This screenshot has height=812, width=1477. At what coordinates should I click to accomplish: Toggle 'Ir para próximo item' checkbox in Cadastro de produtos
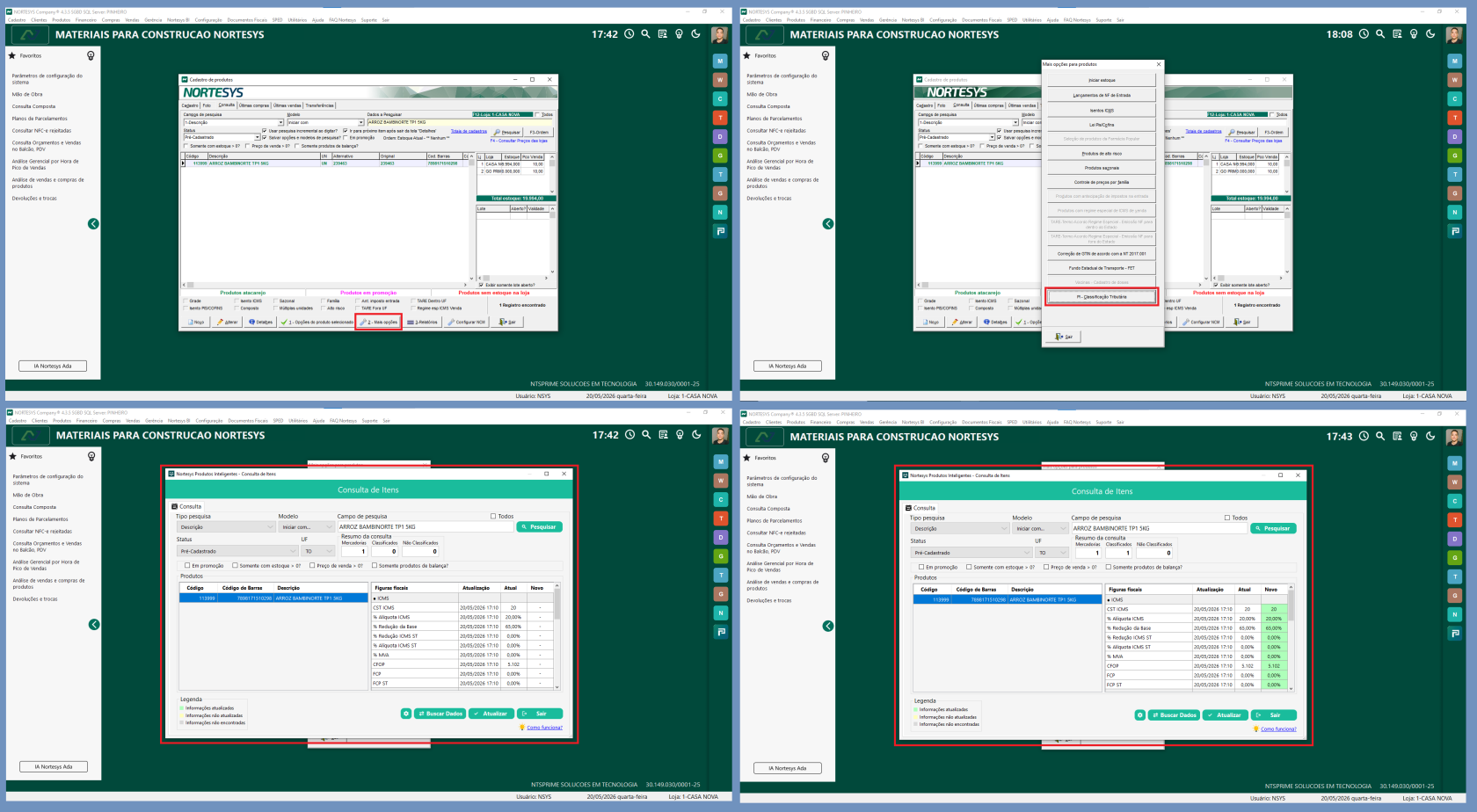pos(345,131)
